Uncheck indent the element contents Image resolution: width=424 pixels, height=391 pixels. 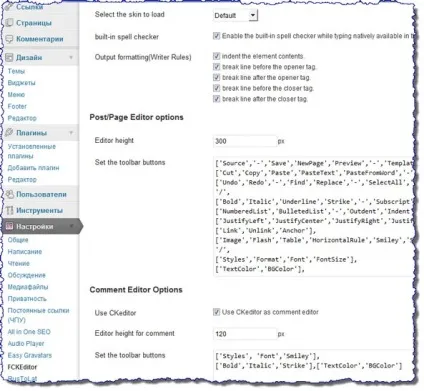(216, 56)
